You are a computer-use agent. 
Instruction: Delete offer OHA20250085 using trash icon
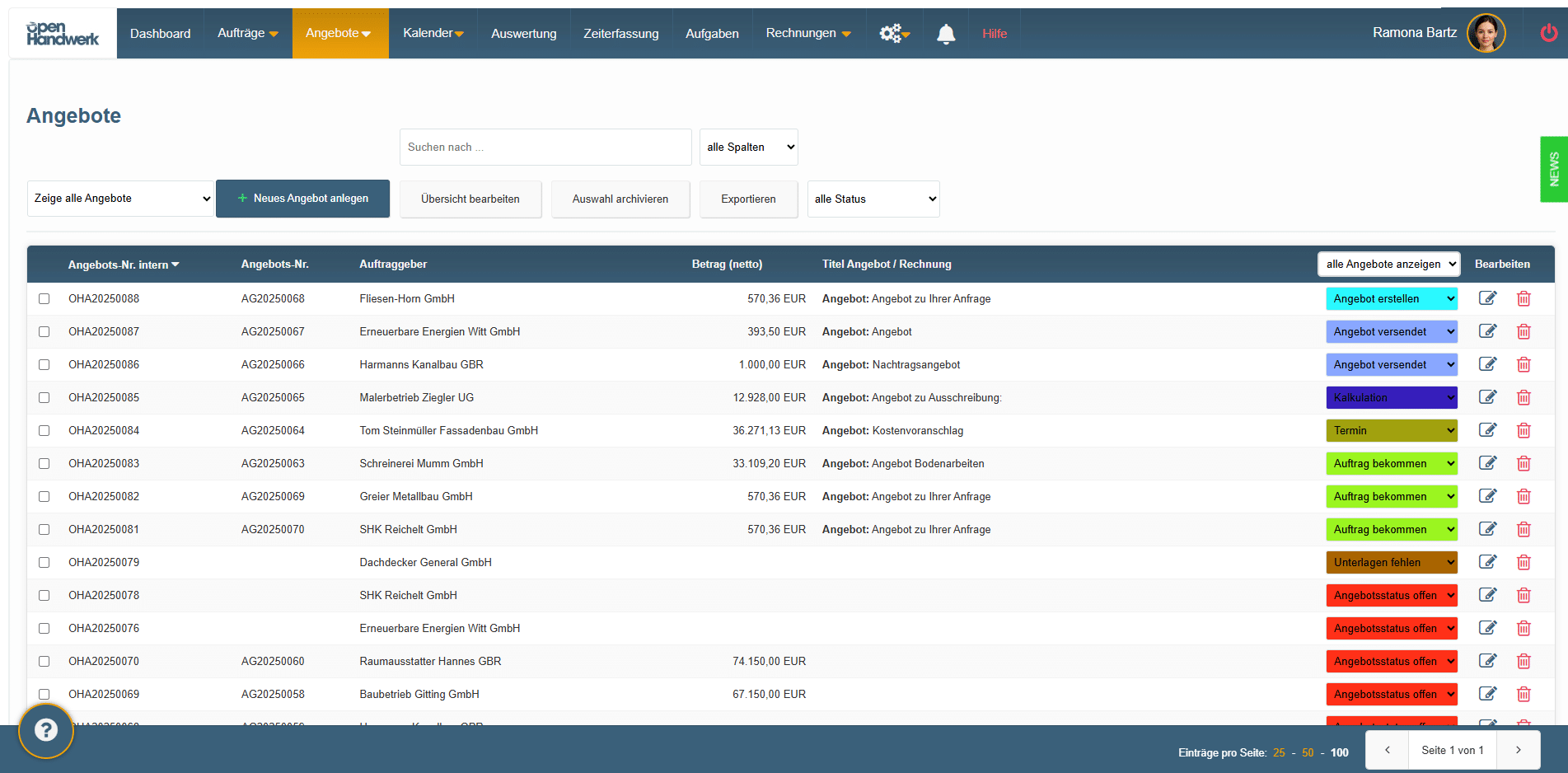1524,397
